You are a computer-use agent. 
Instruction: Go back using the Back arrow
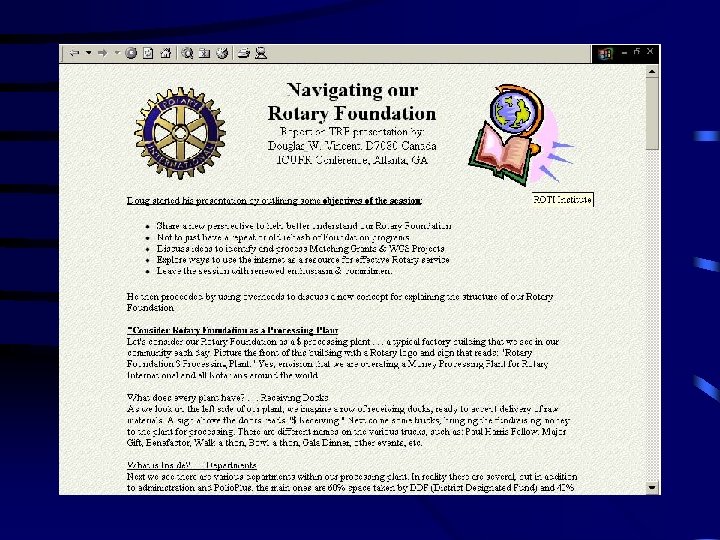coord(74,53)
